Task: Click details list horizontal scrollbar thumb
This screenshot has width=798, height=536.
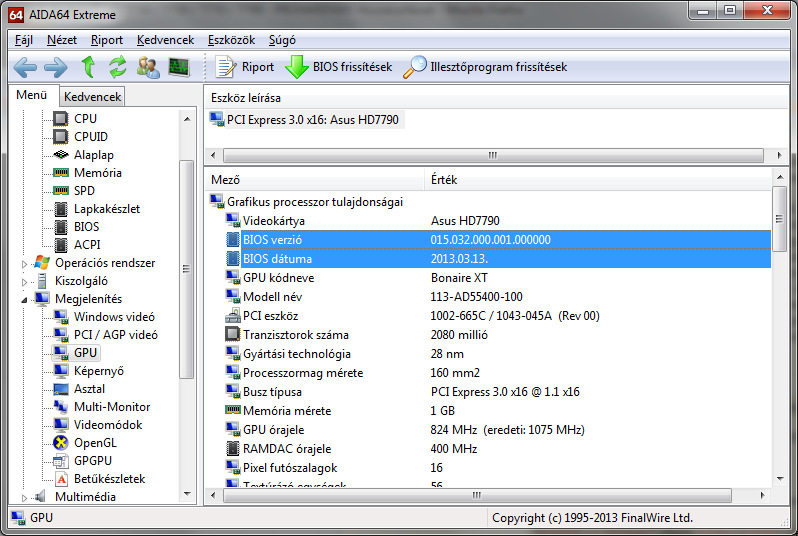Action: pos(477,495)
